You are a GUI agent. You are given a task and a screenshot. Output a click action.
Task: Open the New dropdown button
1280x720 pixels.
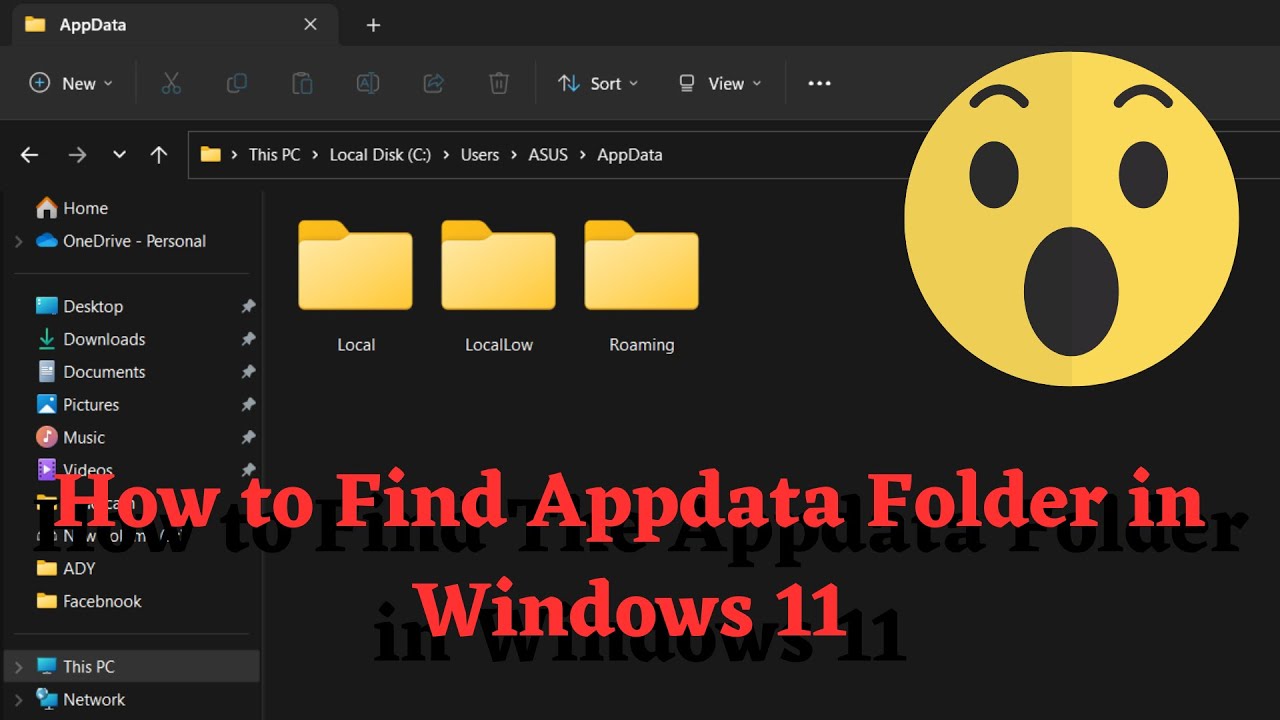(x=71, y=84)
